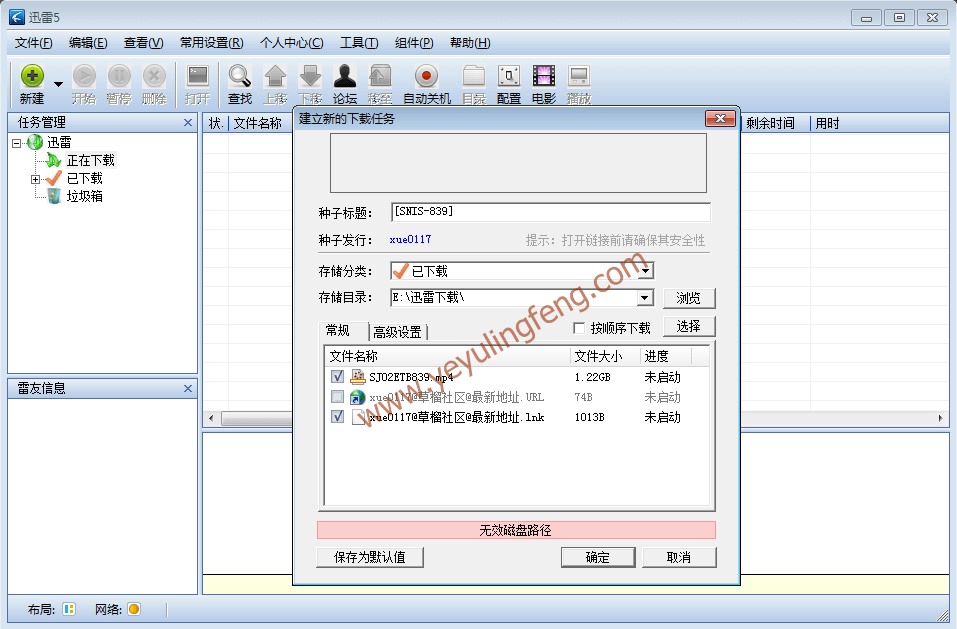The width and height of the screenshot is (957, 629).
Task: Close the 任务管理 panel
Action: [188, 123]
